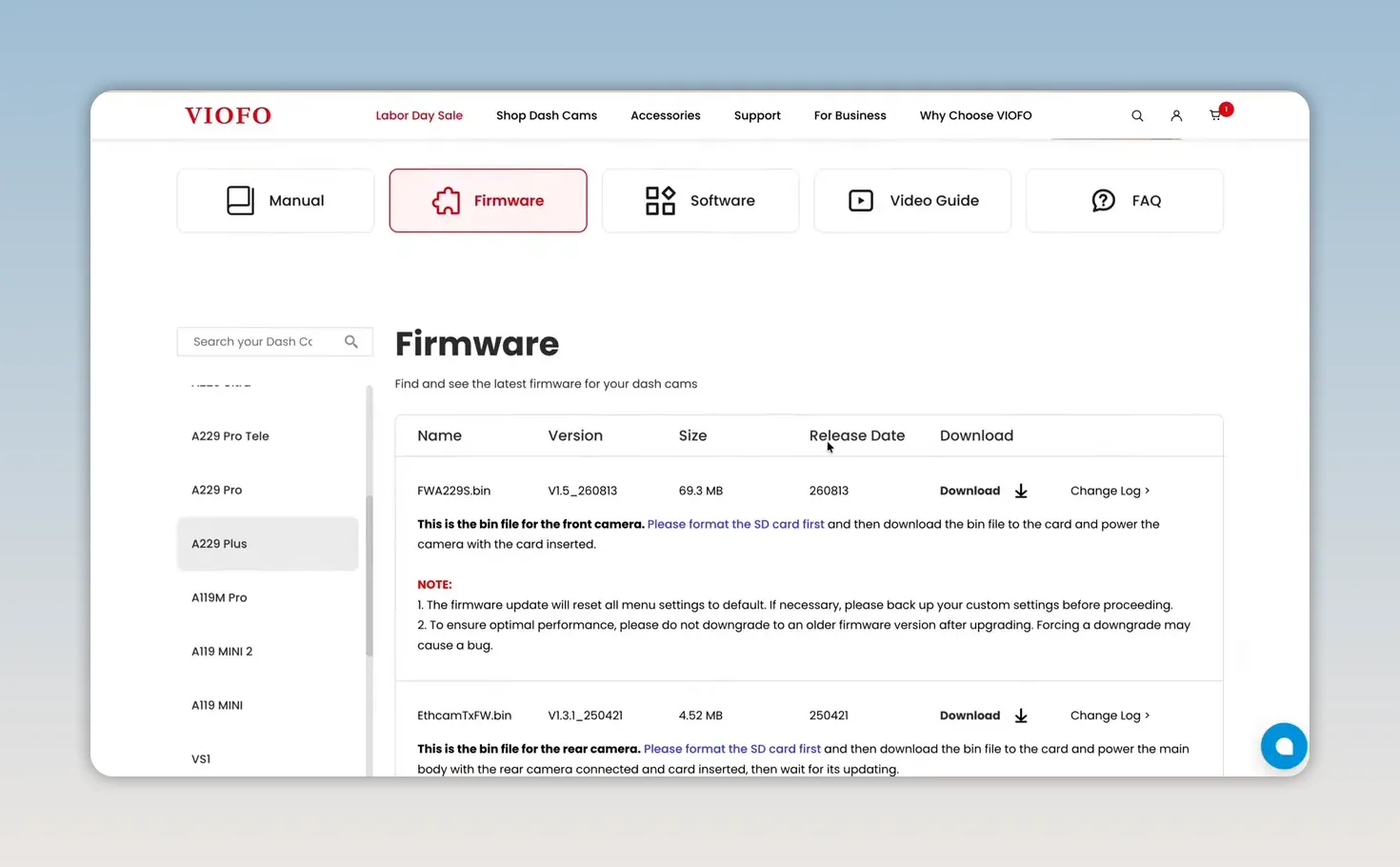Open Labor Day Sale menu item
Viewport: 1400px width, 867px height.
(419, 115)
